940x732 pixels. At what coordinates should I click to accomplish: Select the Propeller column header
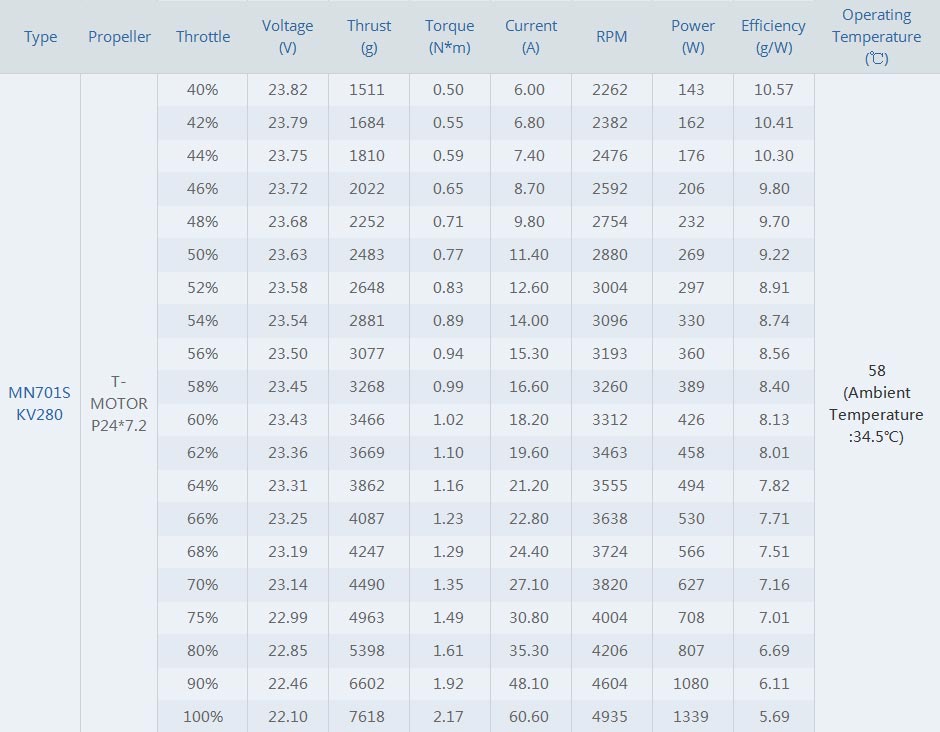point(119,37)
